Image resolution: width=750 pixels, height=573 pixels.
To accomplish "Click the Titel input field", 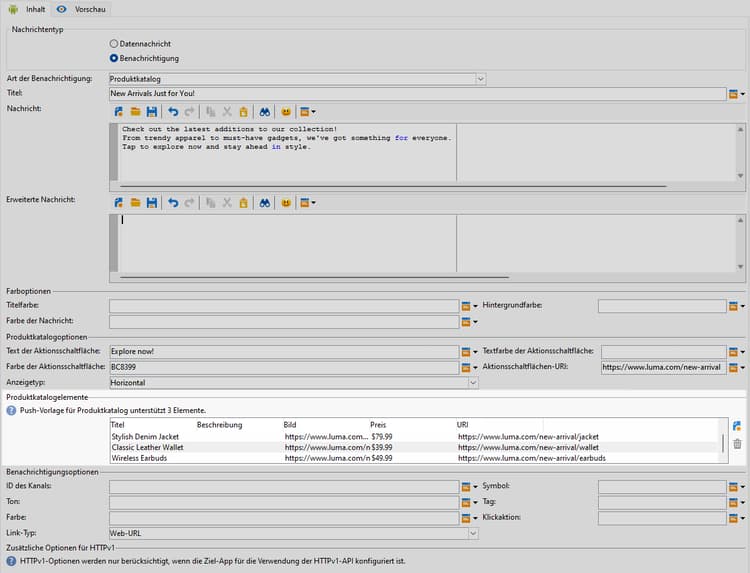I will tap(418, 94).
